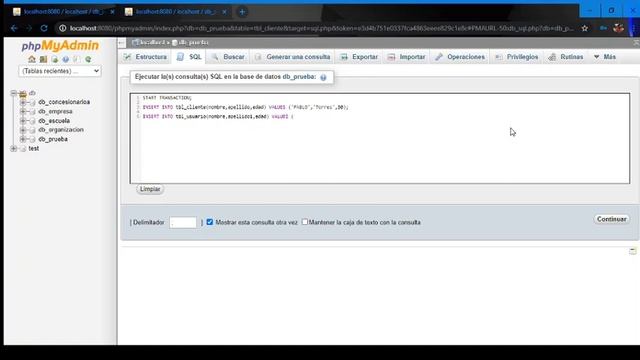The image size is (640, 360).
Task: Reload the browser page
Action: (44, 28)
